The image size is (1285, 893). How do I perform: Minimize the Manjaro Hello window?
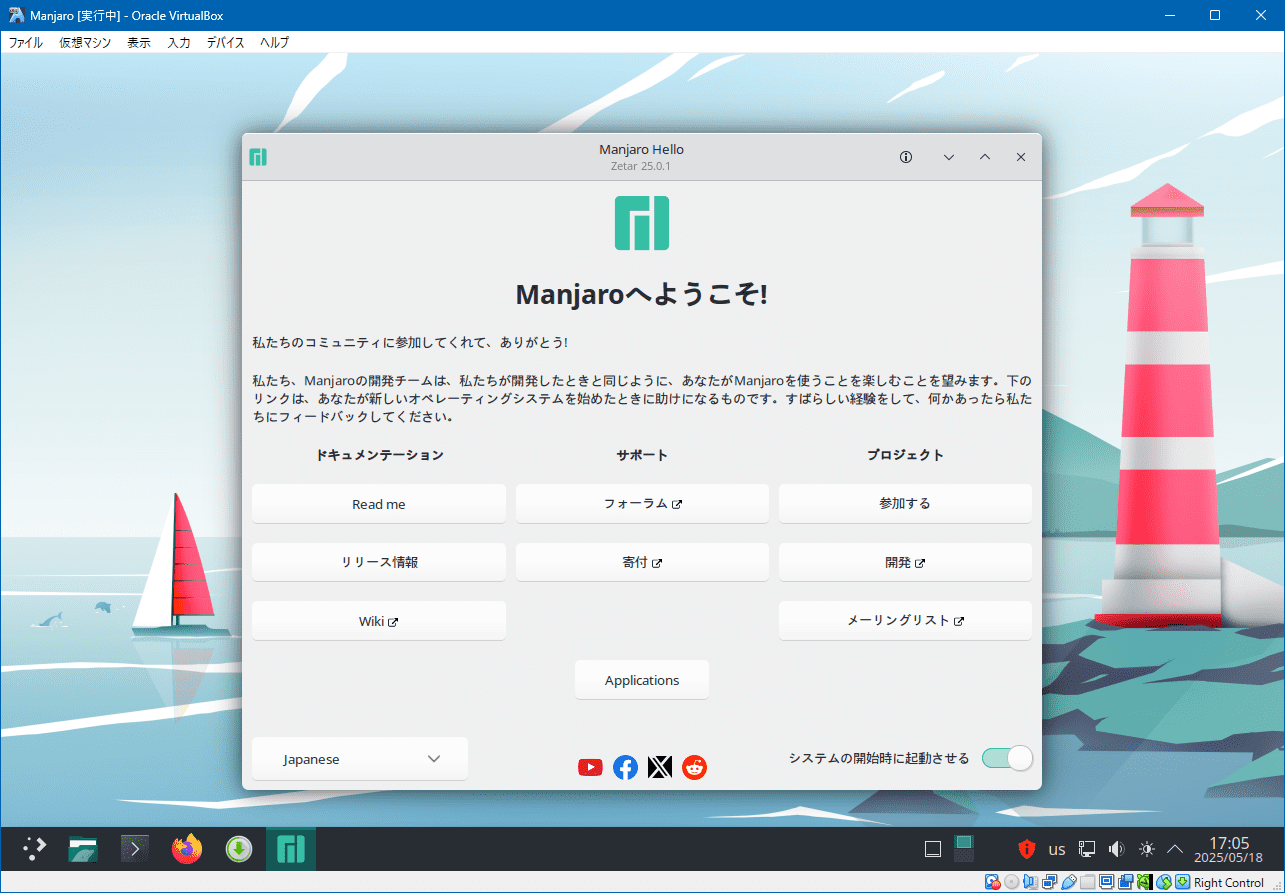pos(949,157)
